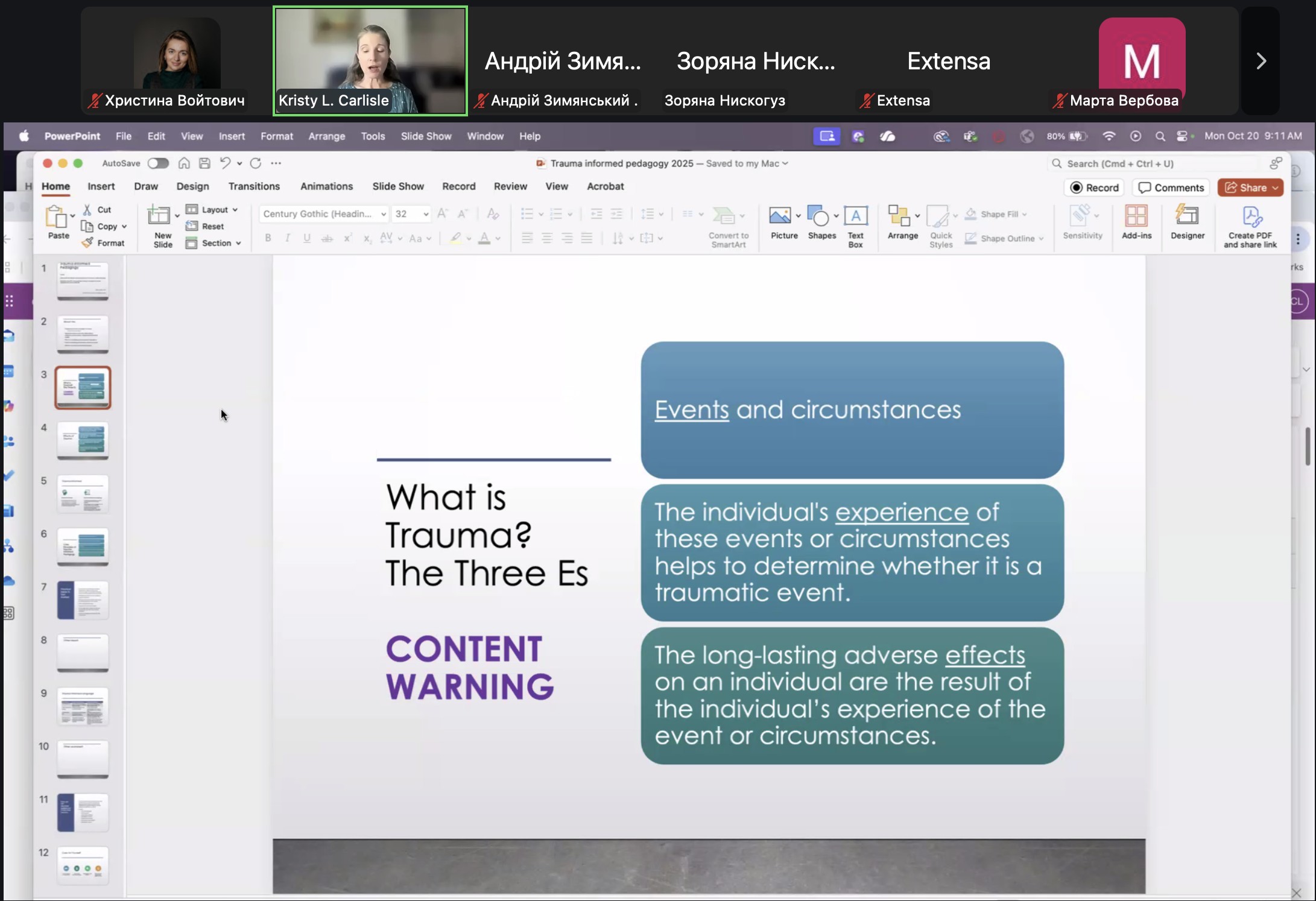Insert a Text Box
The height and width of the screenshot is (901, 1316).
point(855,216)
